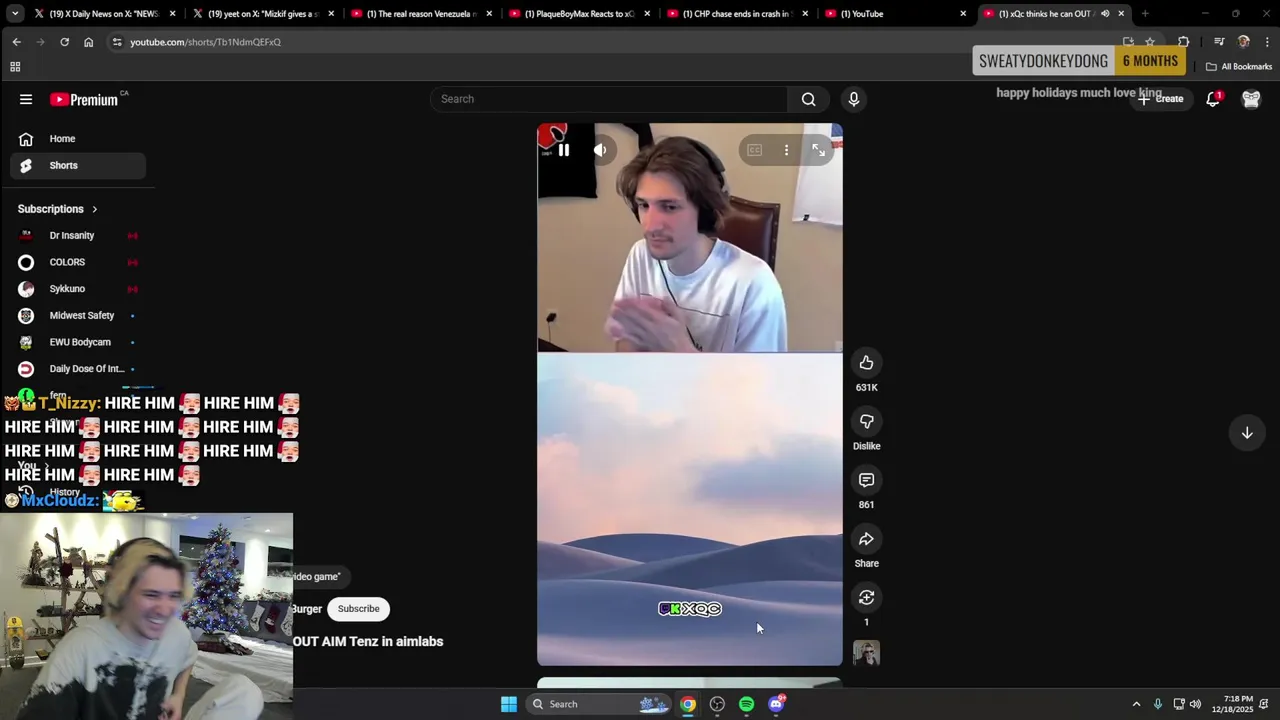Viewport: 1280px width, 720px height.
Task: Open Discord from the taskbar
Action: [776, 704]
